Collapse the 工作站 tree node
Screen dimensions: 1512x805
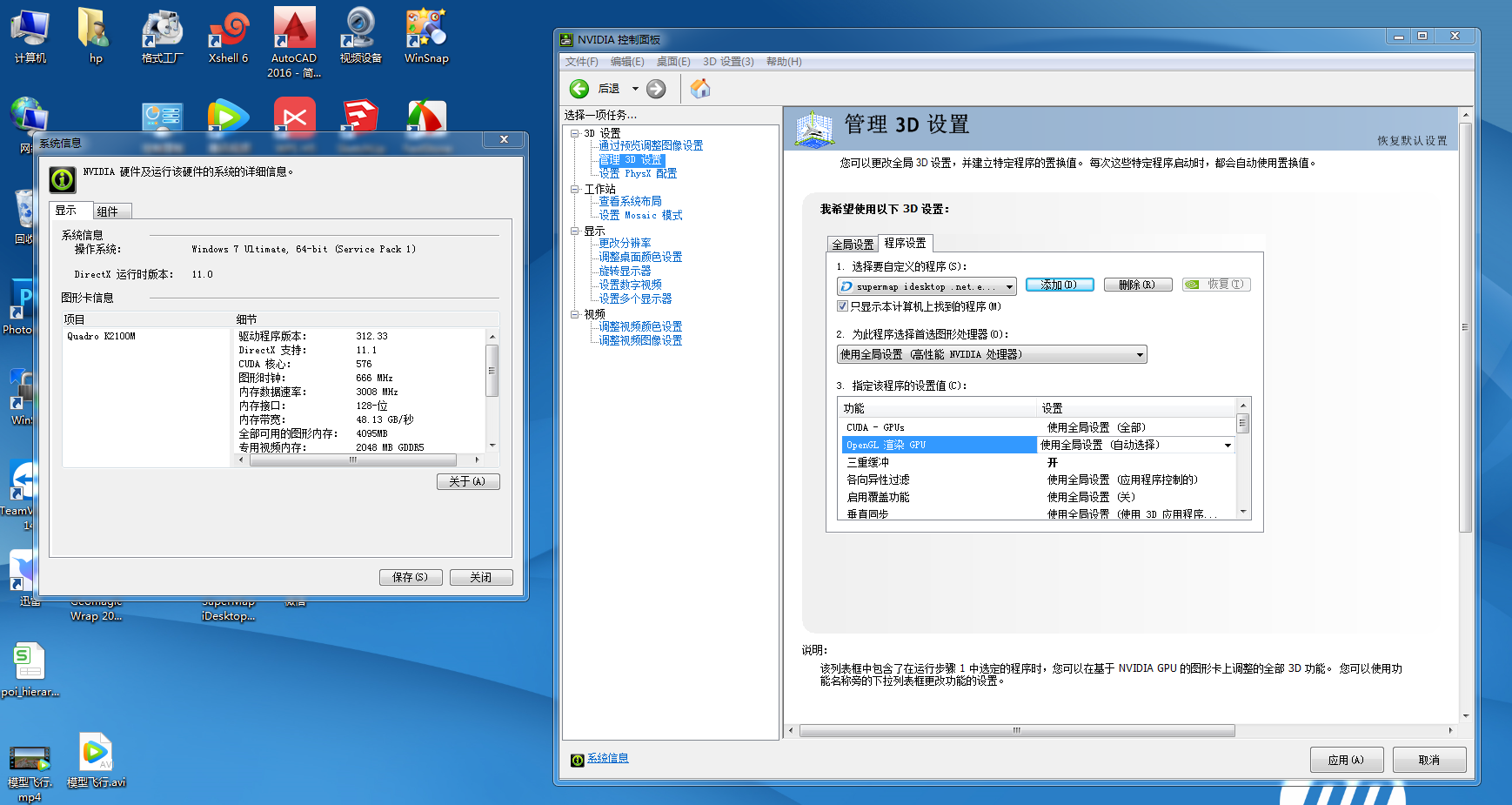(575, 189)
